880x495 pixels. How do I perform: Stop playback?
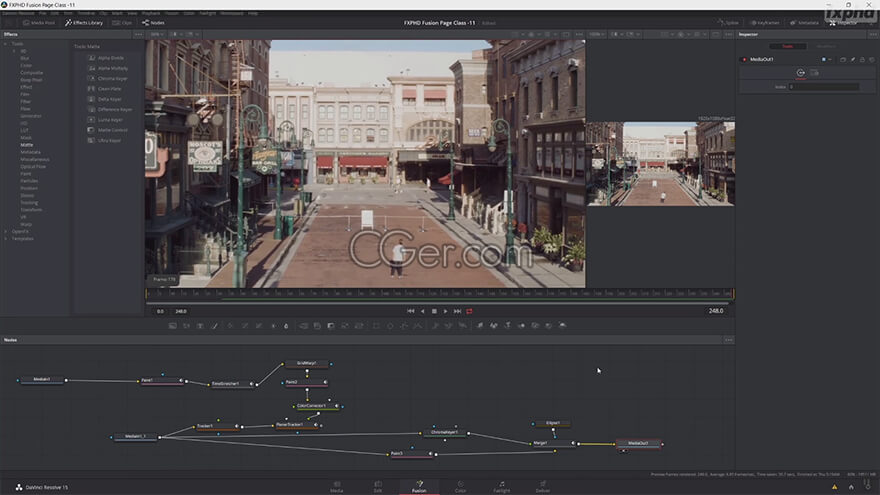click(434, 311)
